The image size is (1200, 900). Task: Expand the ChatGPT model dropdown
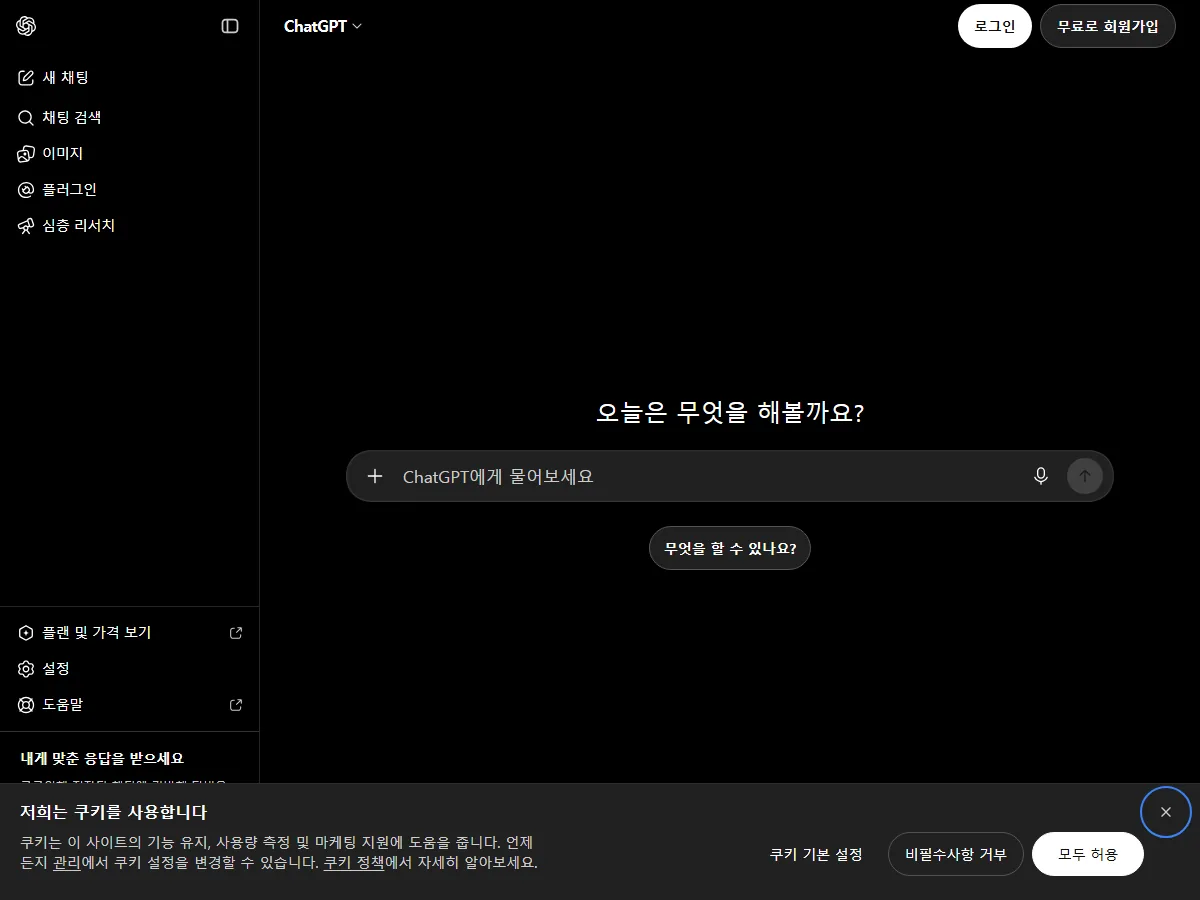(323, 26)
